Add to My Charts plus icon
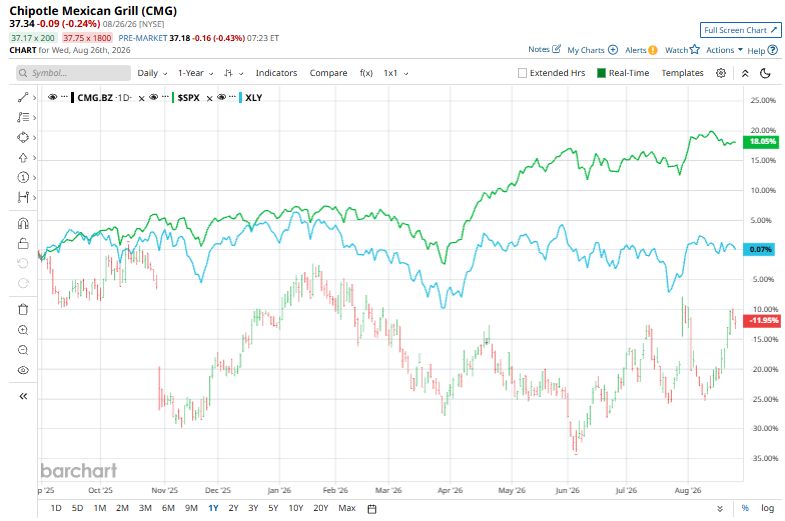 [x=613, y=50]
